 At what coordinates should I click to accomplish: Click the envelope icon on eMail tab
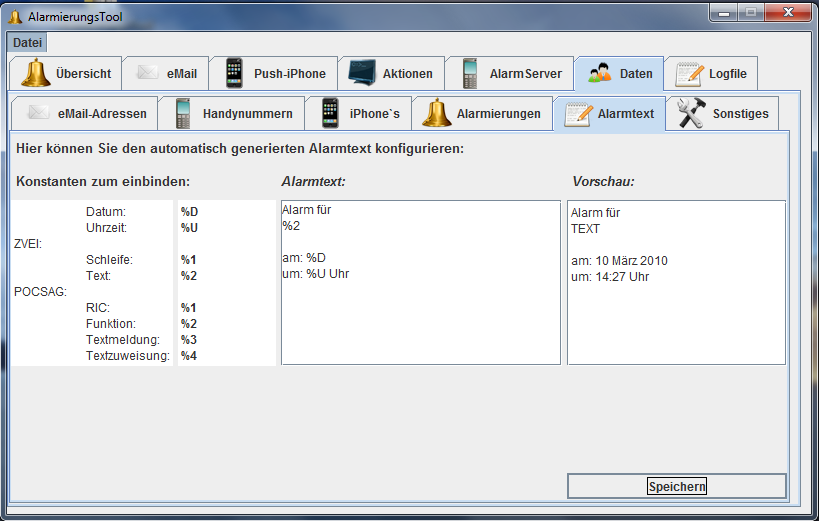pyautogui.click(x=148, y=73)
